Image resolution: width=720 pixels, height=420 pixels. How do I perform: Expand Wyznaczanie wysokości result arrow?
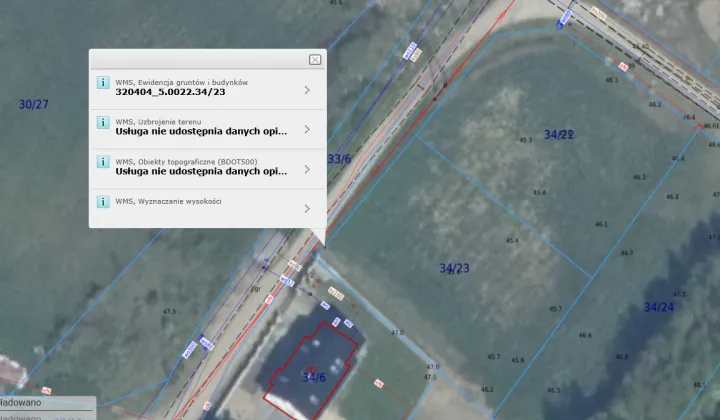[x=307, y=209]
